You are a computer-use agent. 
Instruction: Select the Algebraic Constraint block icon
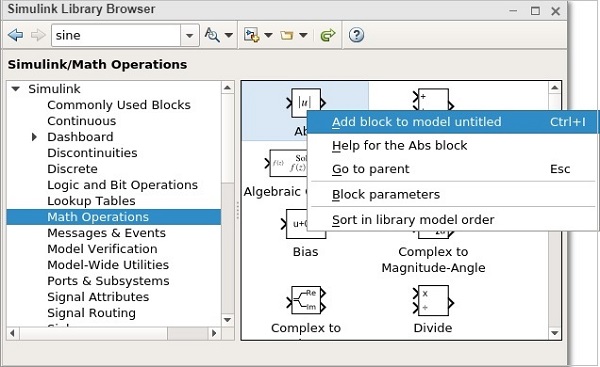[286, 163]
